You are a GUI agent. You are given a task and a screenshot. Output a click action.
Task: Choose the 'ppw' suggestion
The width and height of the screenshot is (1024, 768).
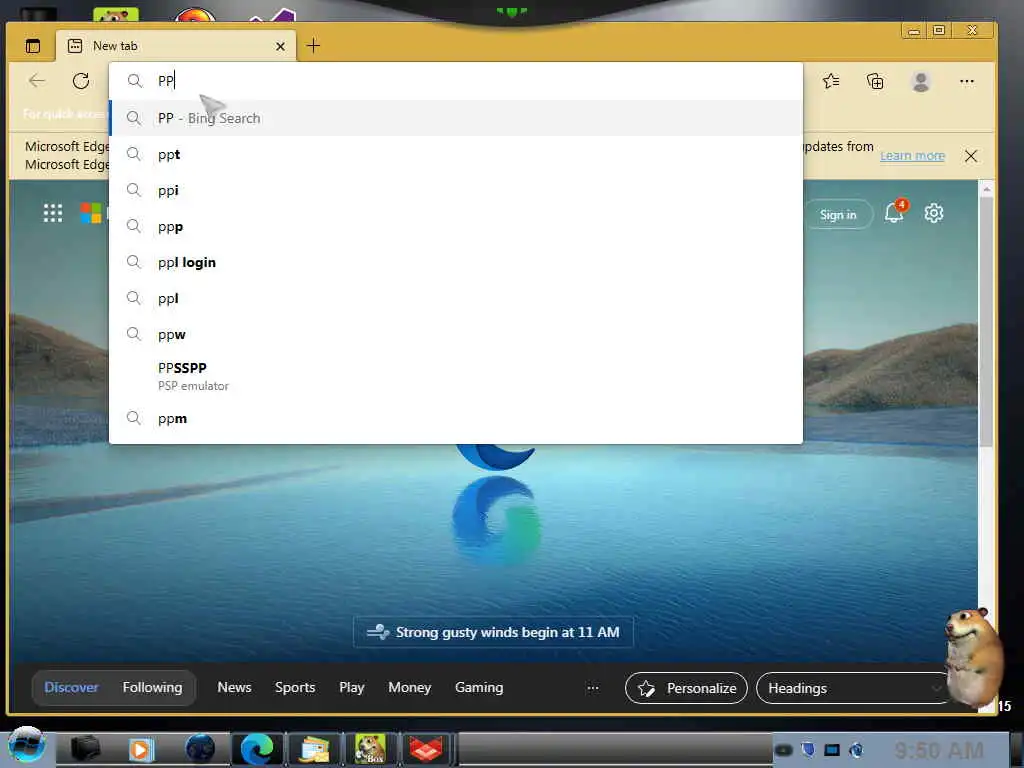pyautogui.click(x=456, y=334)
